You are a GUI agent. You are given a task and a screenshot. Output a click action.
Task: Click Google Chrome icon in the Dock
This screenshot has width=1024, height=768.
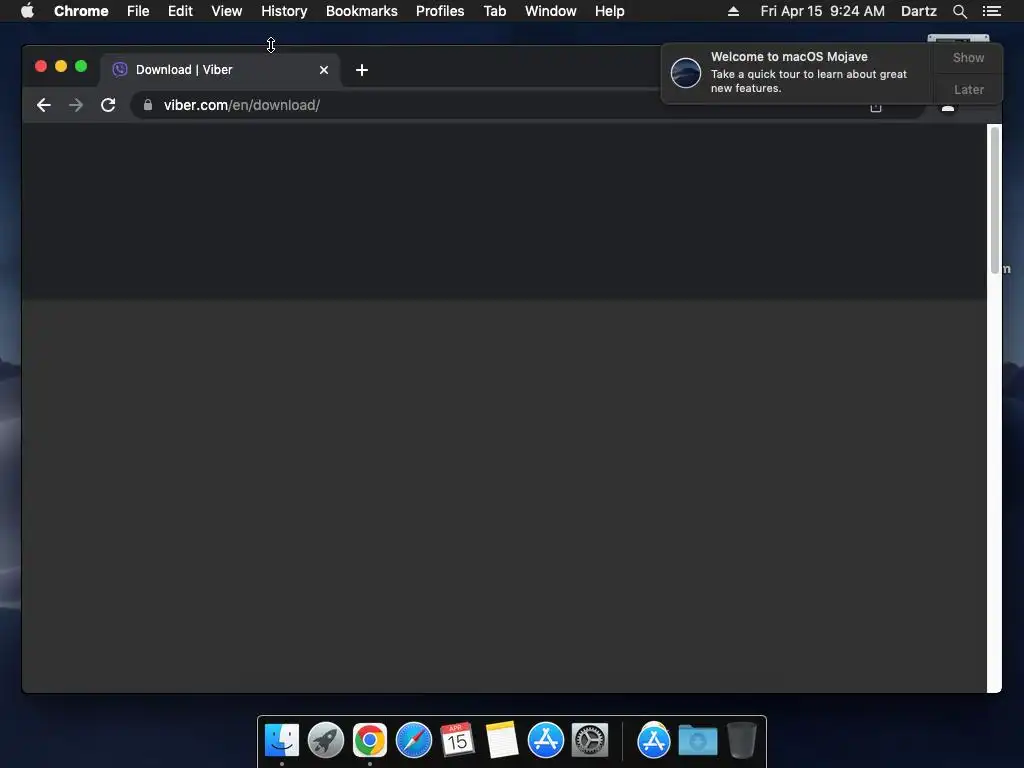click(370, 740)
